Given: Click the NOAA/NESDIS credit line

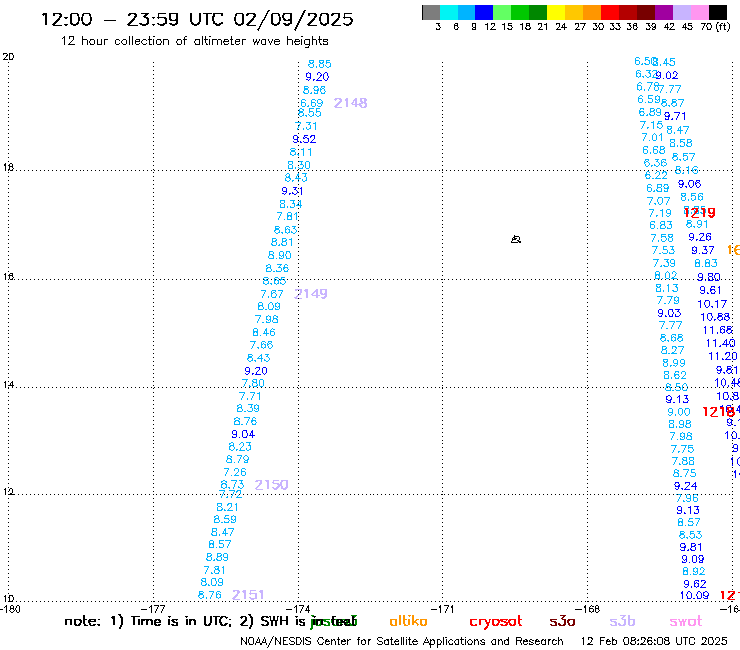Looking at the screenshot, I should [x=402, y=641].
